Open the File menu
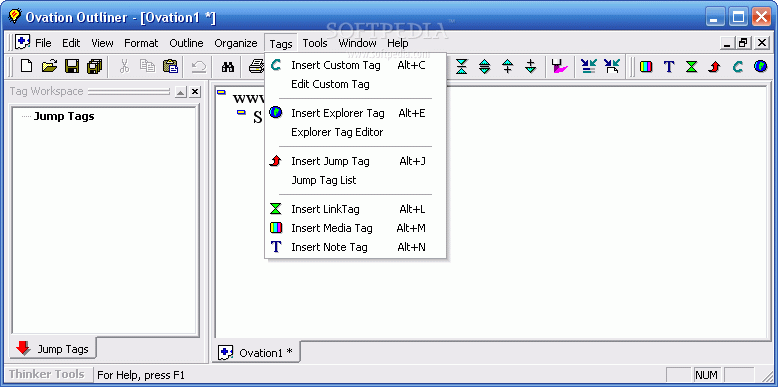Screen dimensions: 778x387 pos(43,43)
